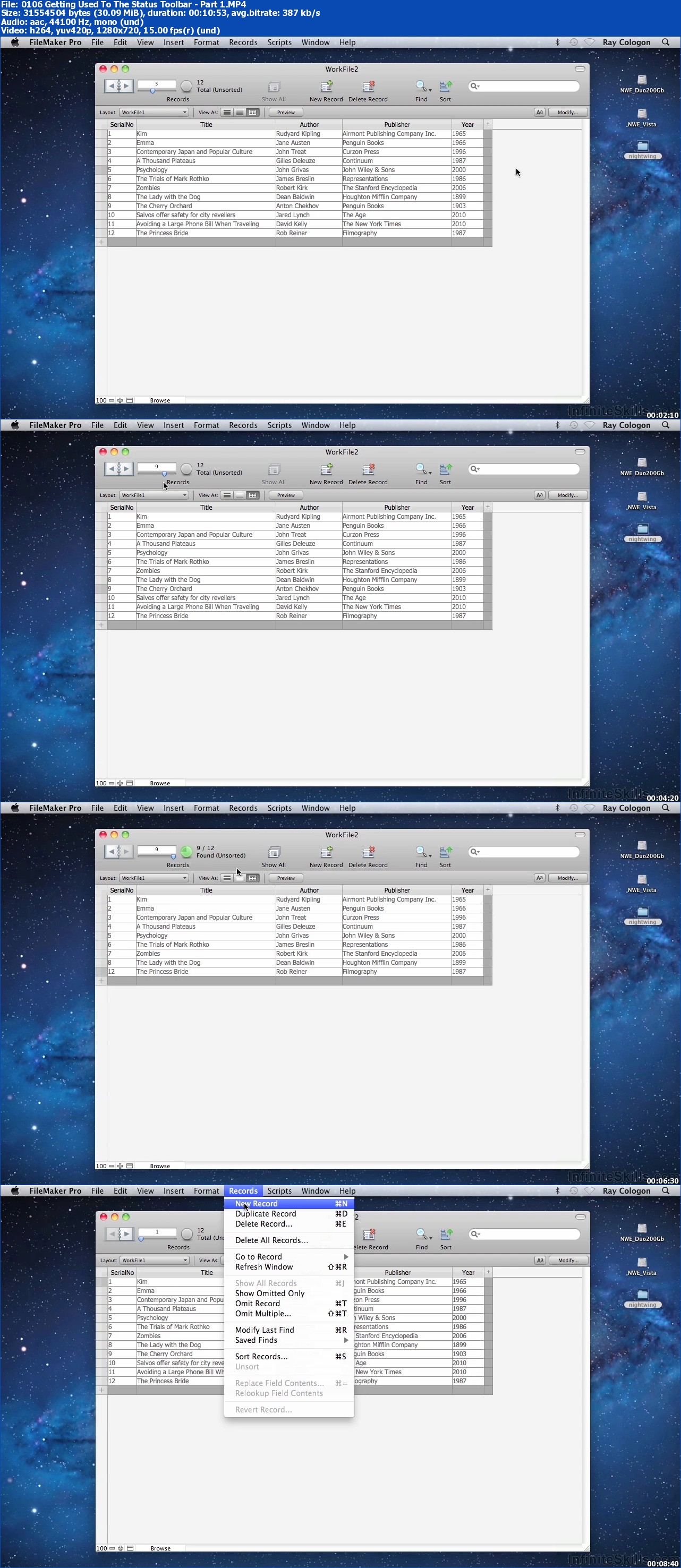Click the record number field showing 1, 00:08:40 frame
Screen dimensions: 681x1568
coord(157,1231)
